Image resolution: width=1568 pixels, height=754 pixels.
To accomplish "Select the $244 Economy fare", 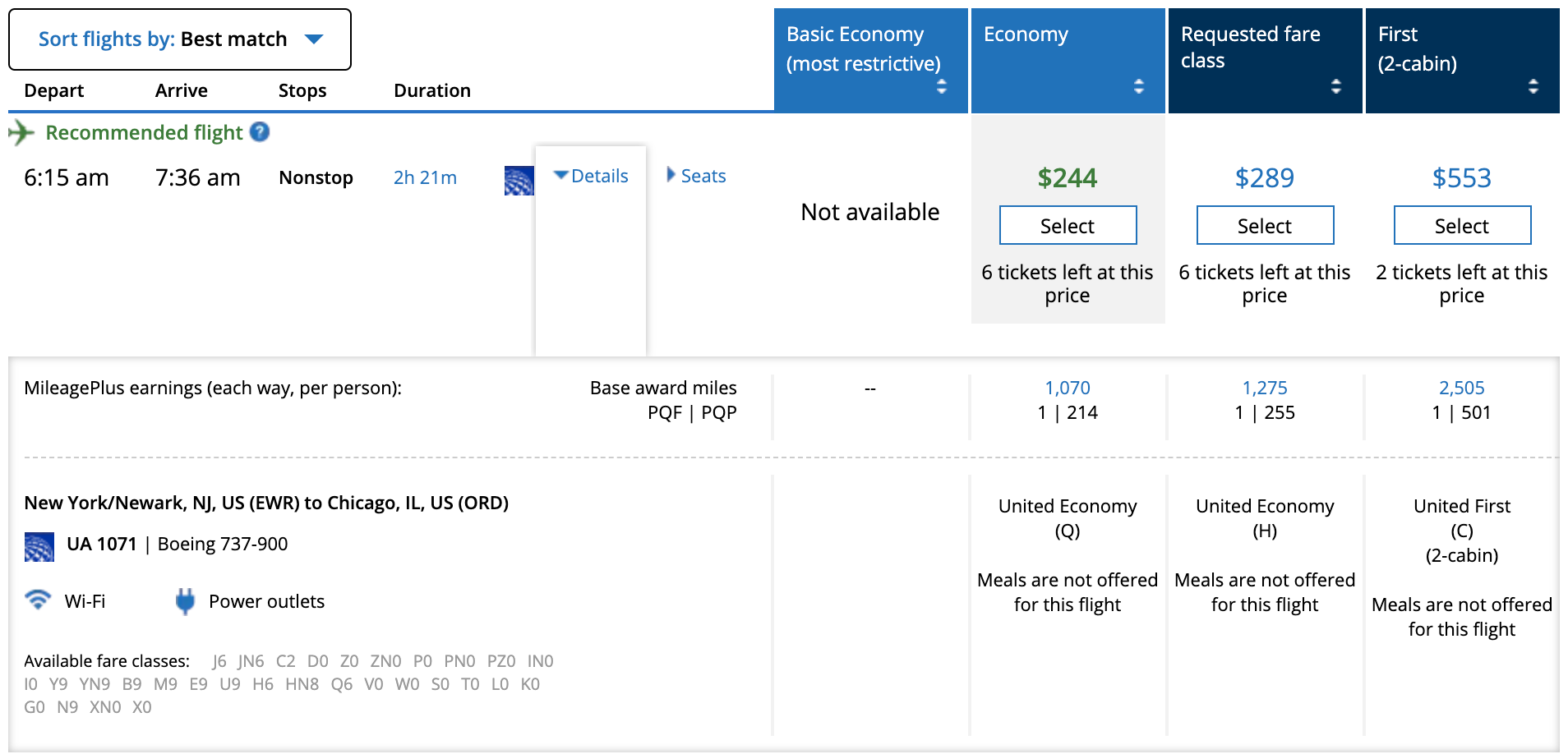I will (1068, 225).
